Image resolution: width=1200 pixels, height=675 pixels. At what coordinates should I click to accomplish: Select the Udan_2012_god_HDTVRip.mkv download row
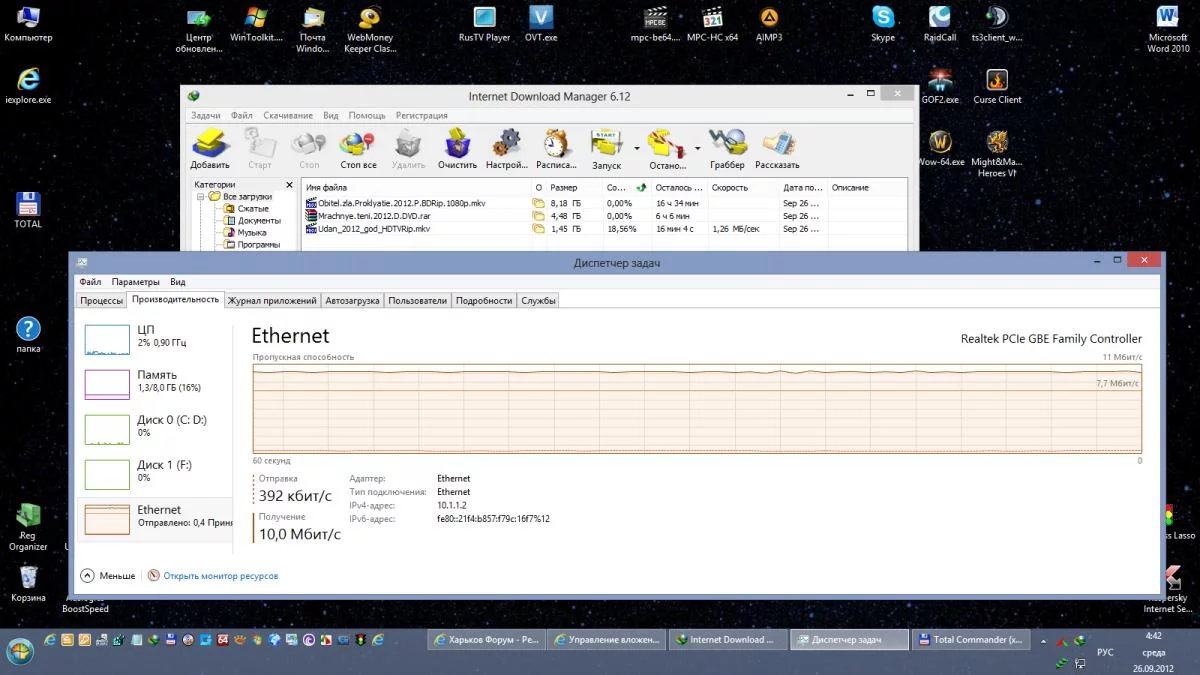click(x=373, y=229)
